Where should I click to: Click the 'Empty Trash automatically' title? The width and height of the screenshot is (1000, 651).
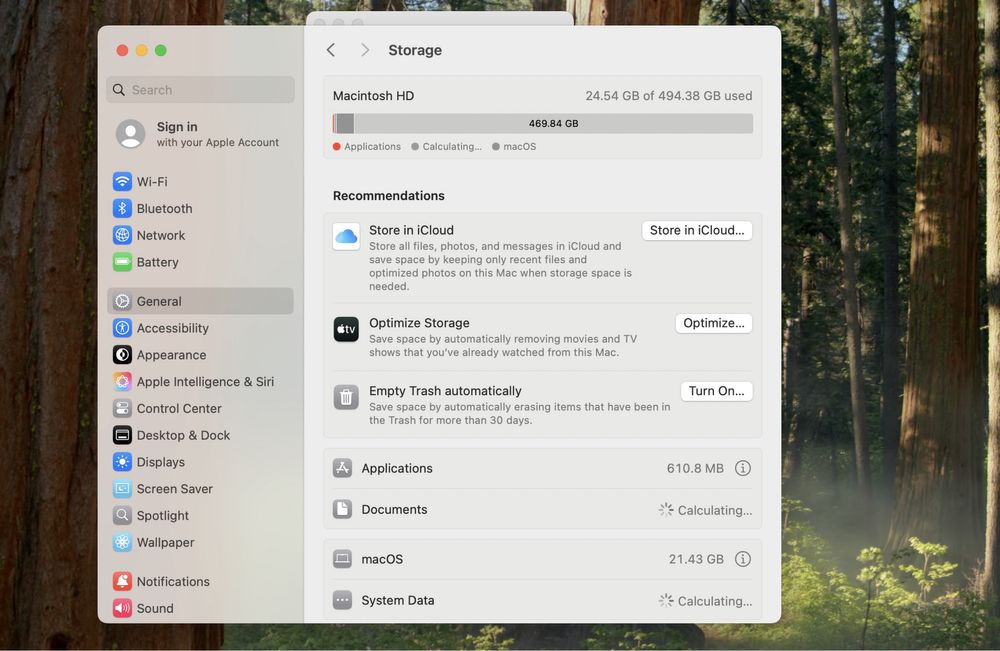tap(445, 390)
